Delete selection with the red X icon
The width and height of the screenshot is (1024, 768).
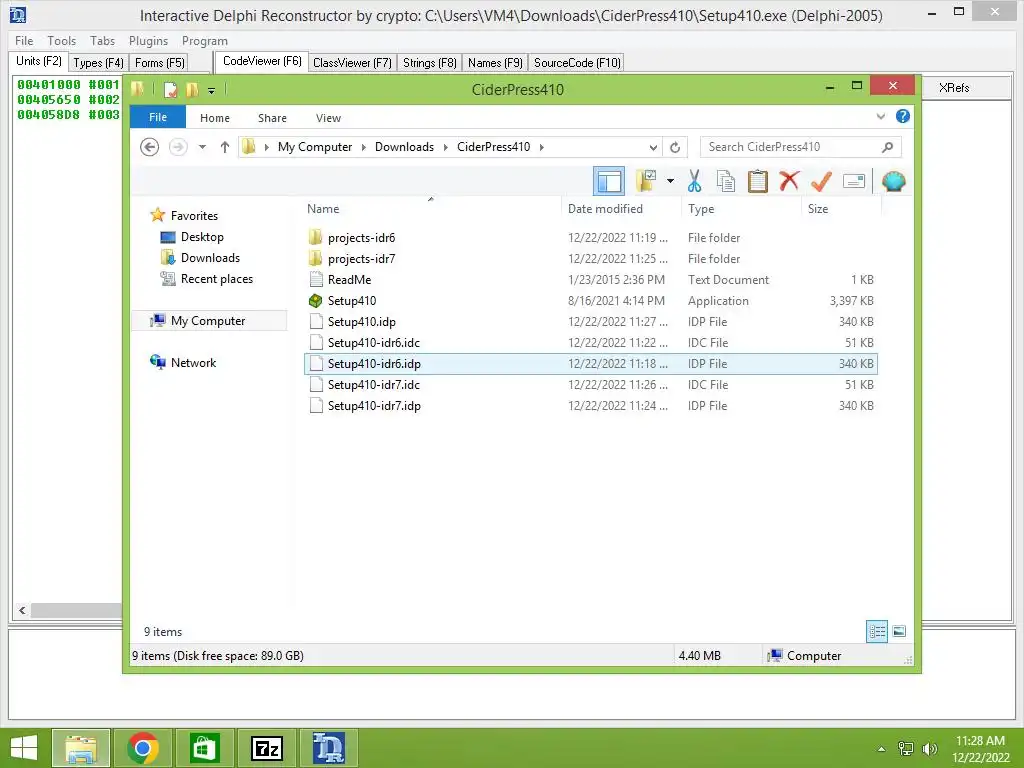coord(789,181)
